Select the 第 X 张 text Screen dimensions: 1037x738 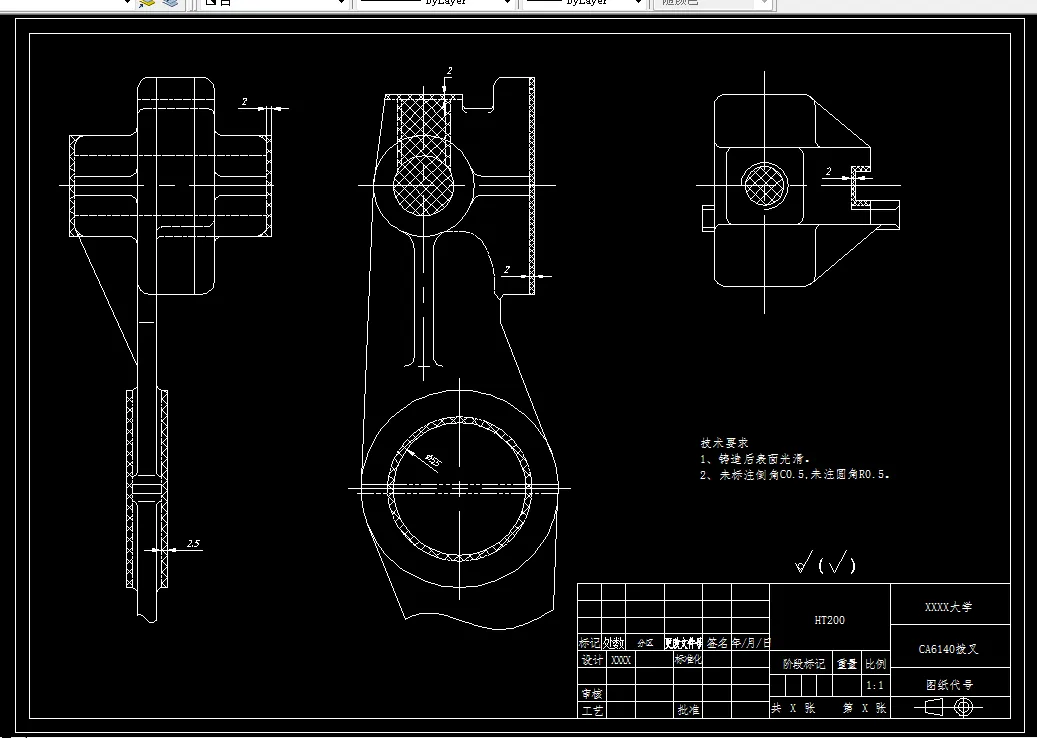click(864, 708)
